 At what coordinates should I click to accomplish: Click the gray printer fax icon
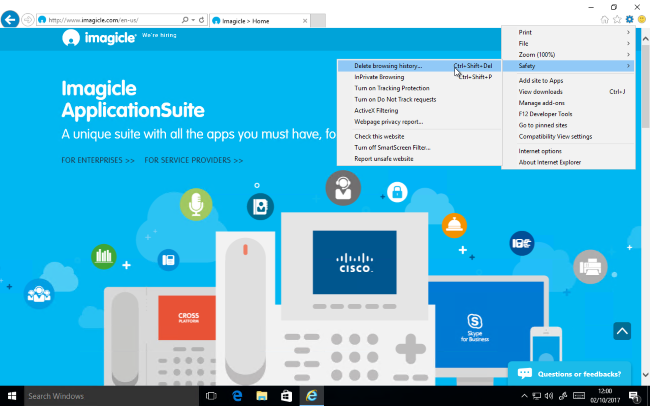[x=590, y=267]
